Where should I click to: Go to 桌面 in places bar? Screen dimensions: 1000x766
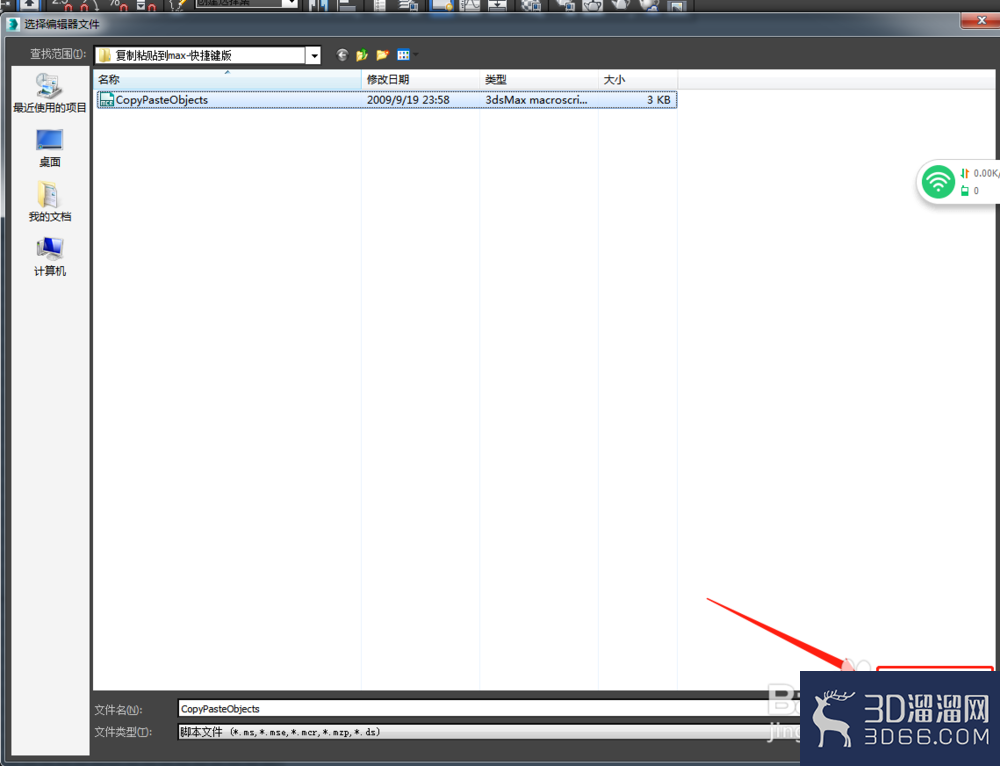[x=50, y=148]
